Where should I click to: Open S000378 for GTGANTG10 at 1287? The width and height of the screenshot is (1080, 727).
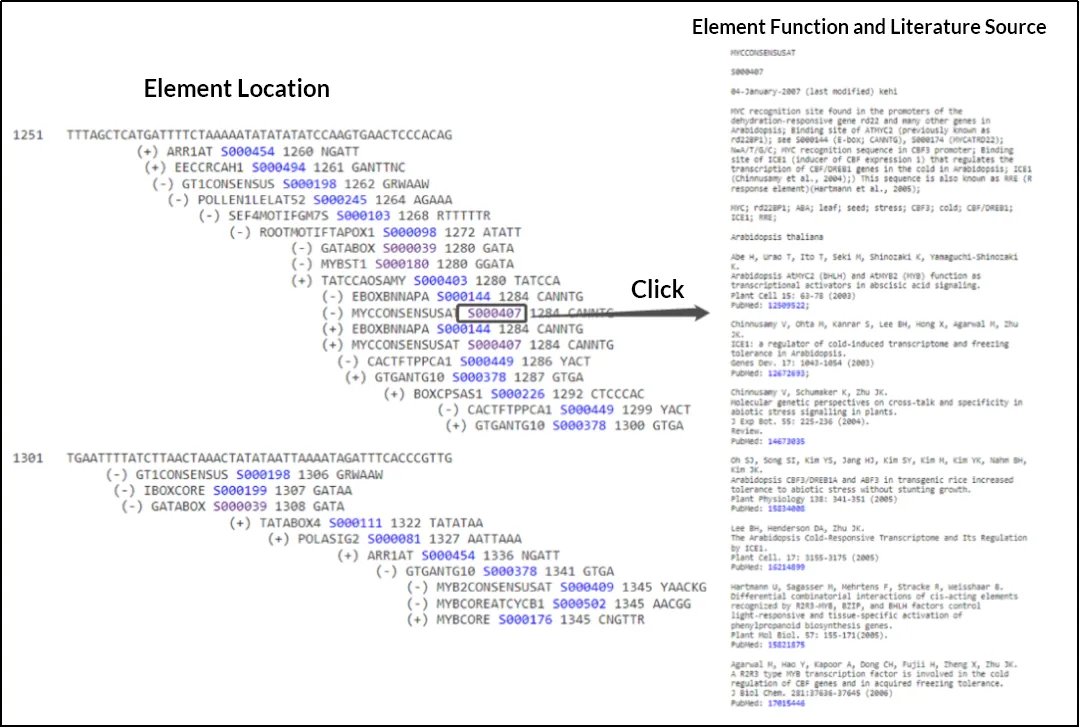point(479,377)
